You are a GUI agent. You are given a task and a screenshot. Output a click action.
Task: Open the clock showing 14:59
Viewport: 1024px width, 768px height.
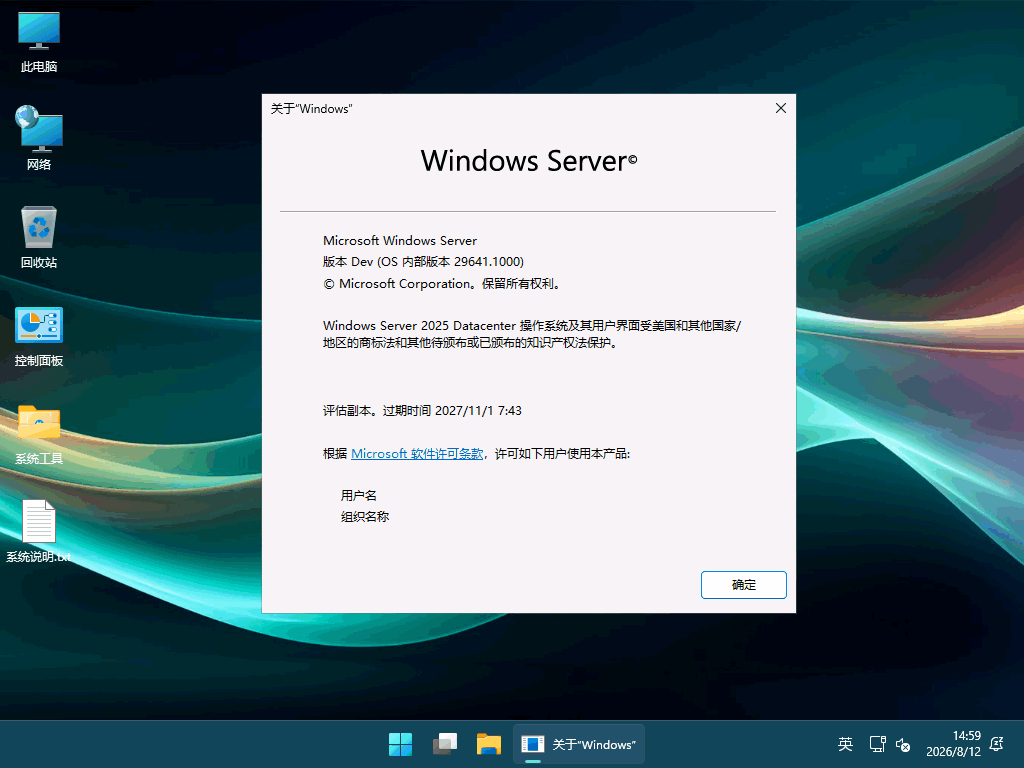coord(953,744)
